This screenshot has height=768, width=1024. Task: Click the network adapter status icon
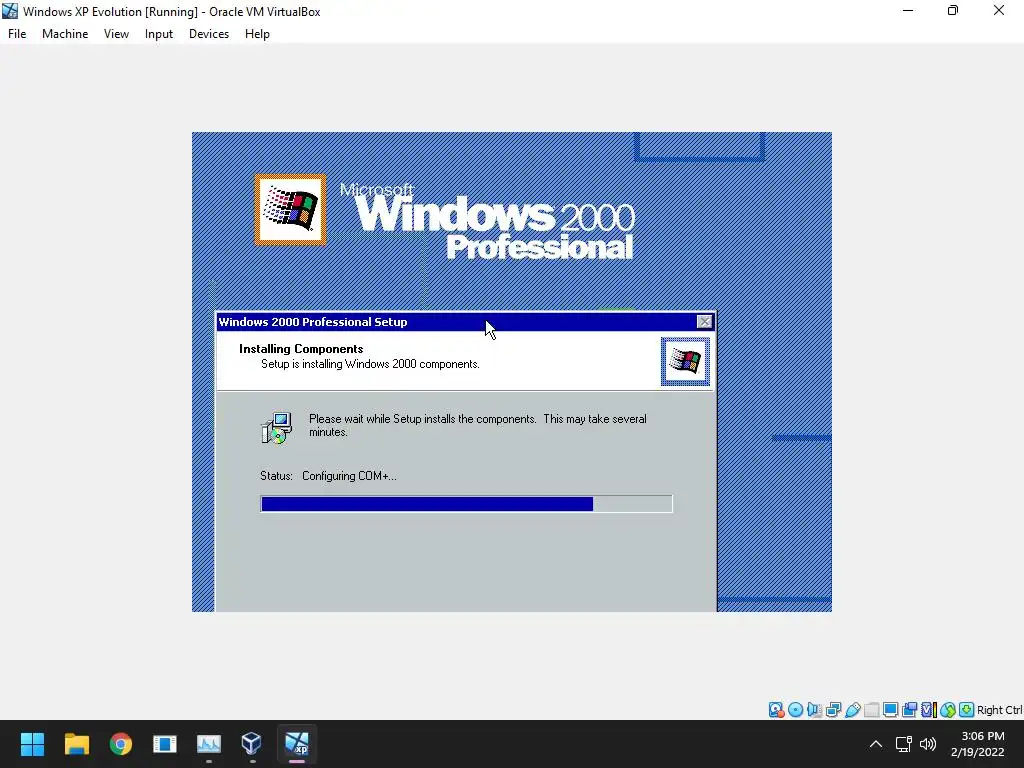click(x=833, y=710)
